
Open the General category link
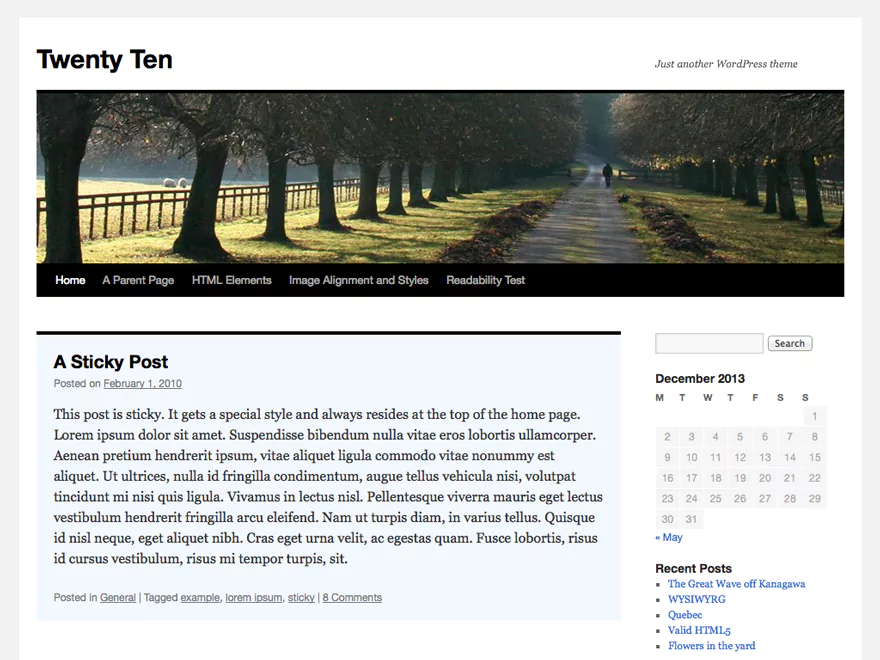tap(118, 598)
